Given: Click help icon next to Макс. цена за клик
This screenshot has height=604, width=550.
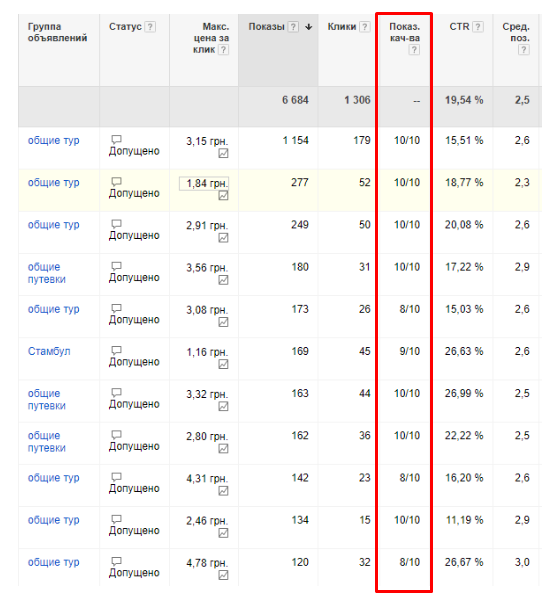Looking at the screenshot, I should (x=223, y=50).
